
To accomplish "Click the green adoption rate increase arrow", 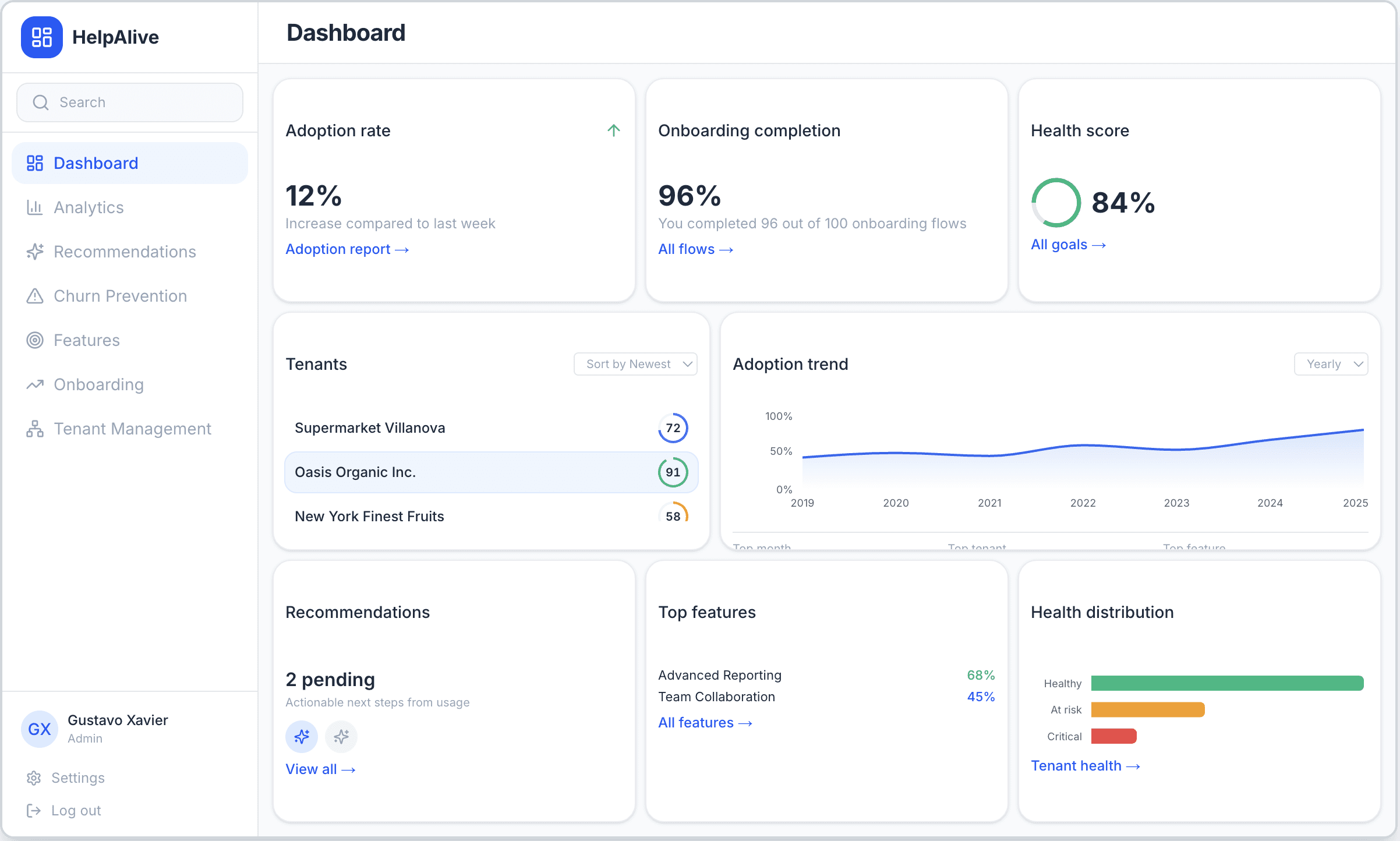I will (x=613, y=130).
